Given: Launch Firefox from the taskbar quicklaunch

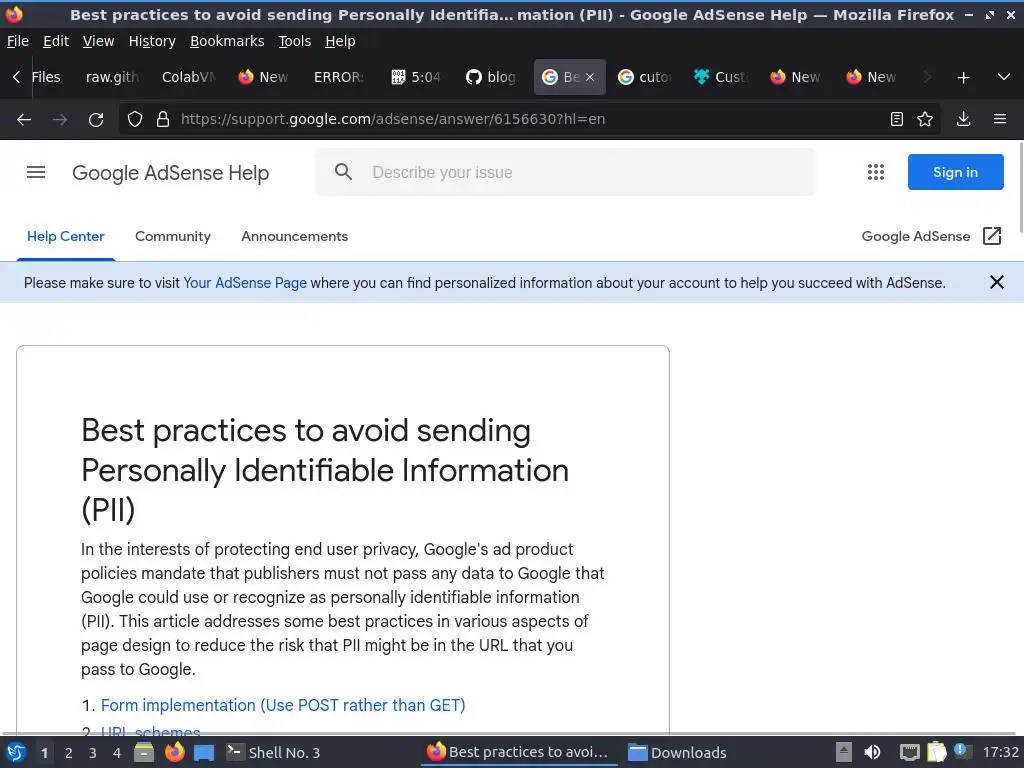Looking at the screenshot, I should (174, 752).
